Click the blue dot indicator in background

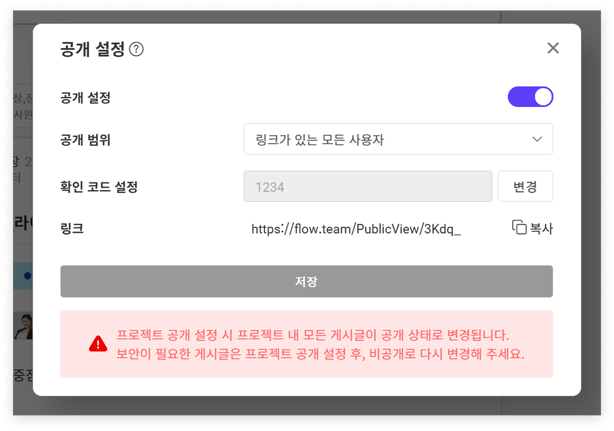click(x=27, y=275)
